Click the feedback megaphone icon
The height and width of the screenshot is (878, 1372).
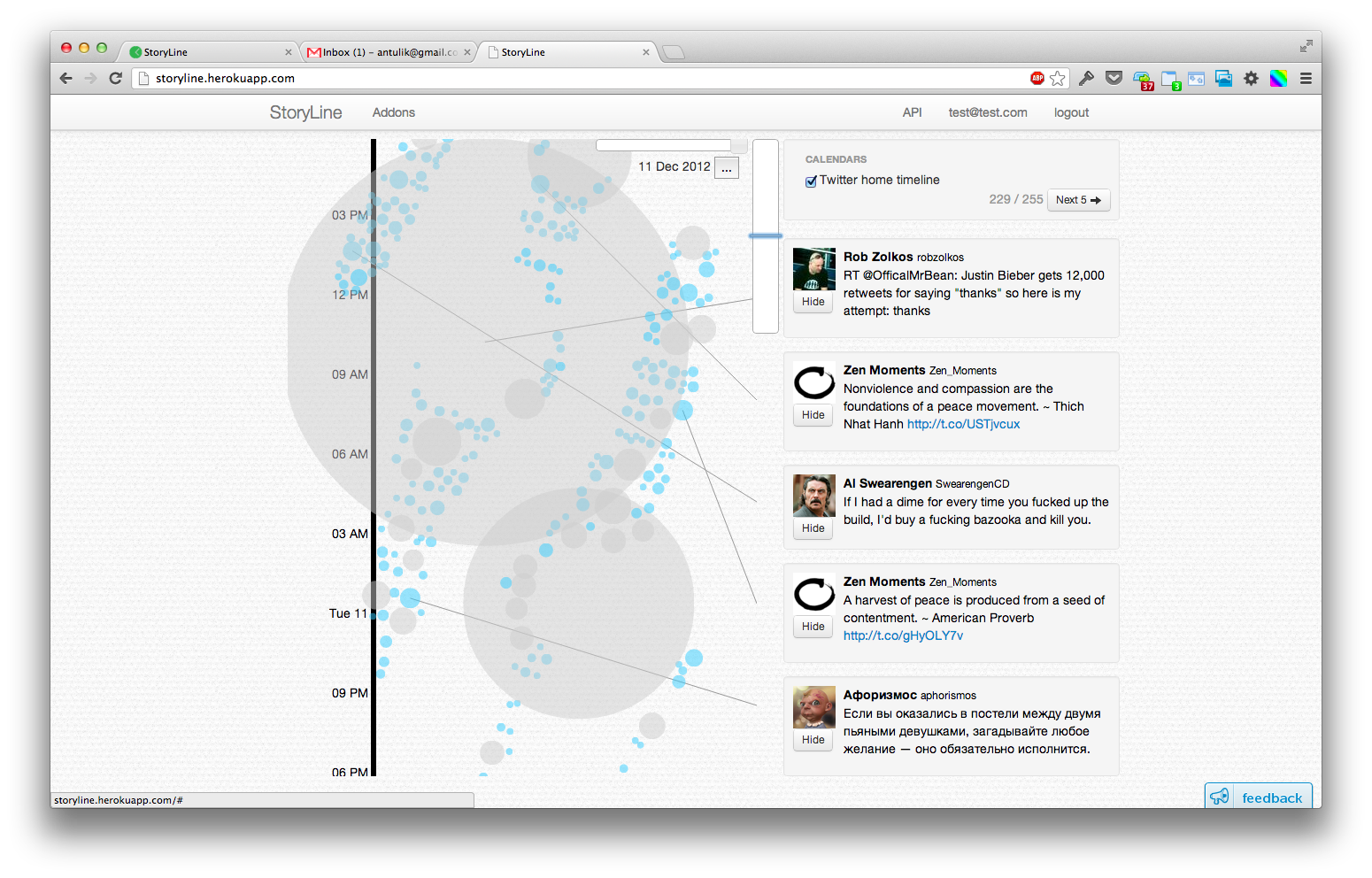coord(1221,797)
